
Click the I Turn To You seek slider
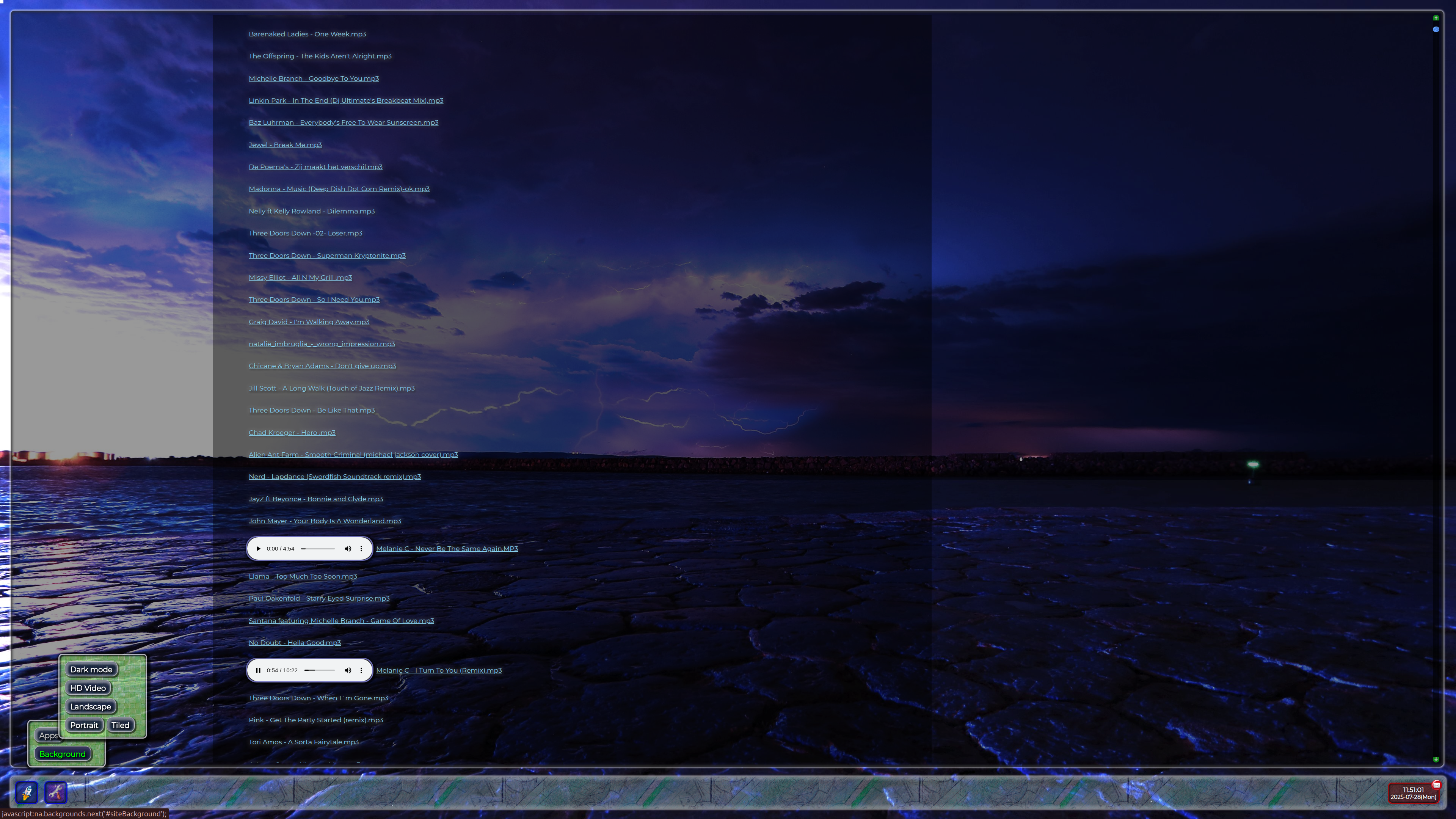(x=319, y=670)
